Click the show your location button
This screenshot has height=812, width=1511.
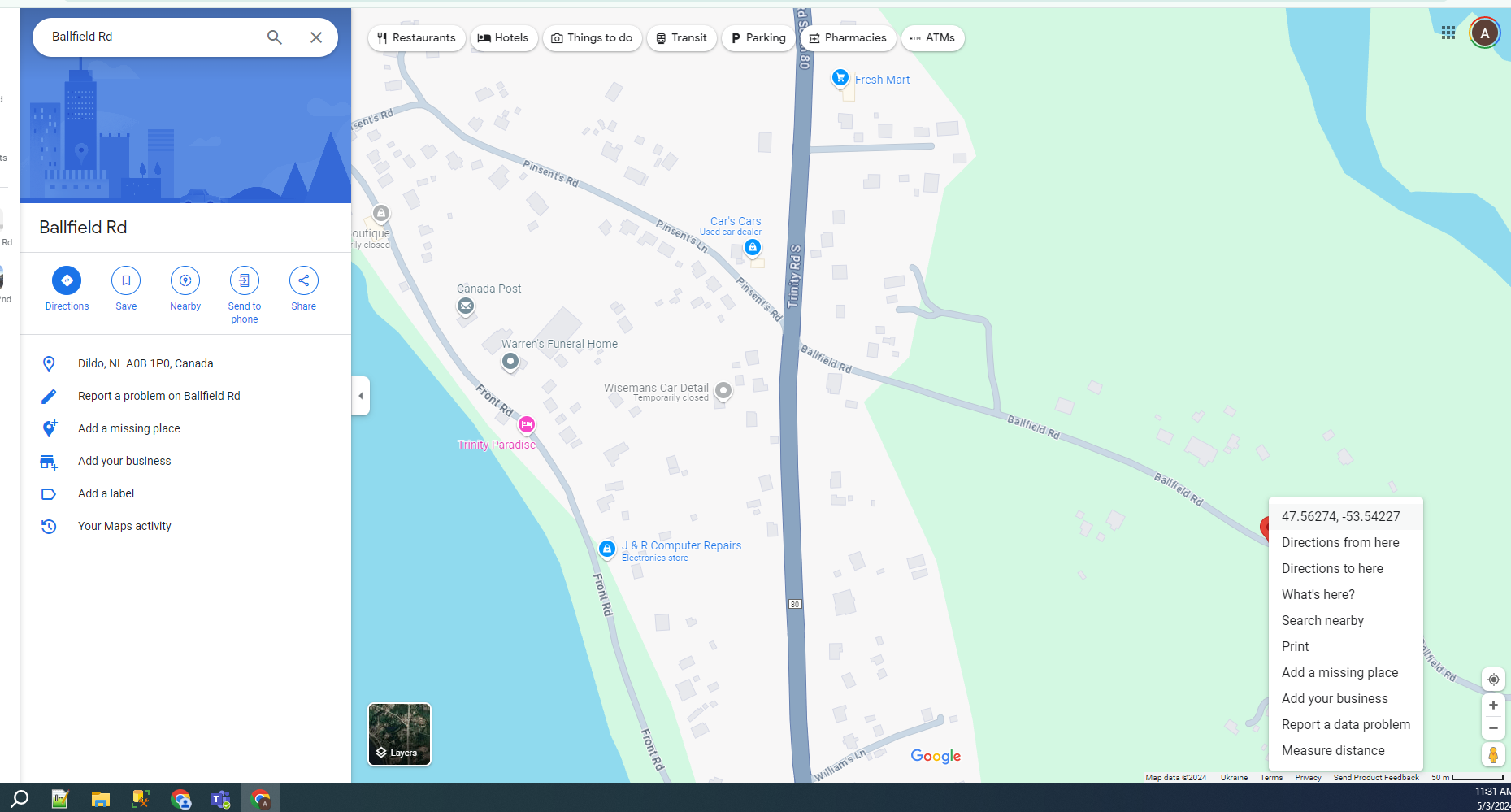pos(1493,680)
